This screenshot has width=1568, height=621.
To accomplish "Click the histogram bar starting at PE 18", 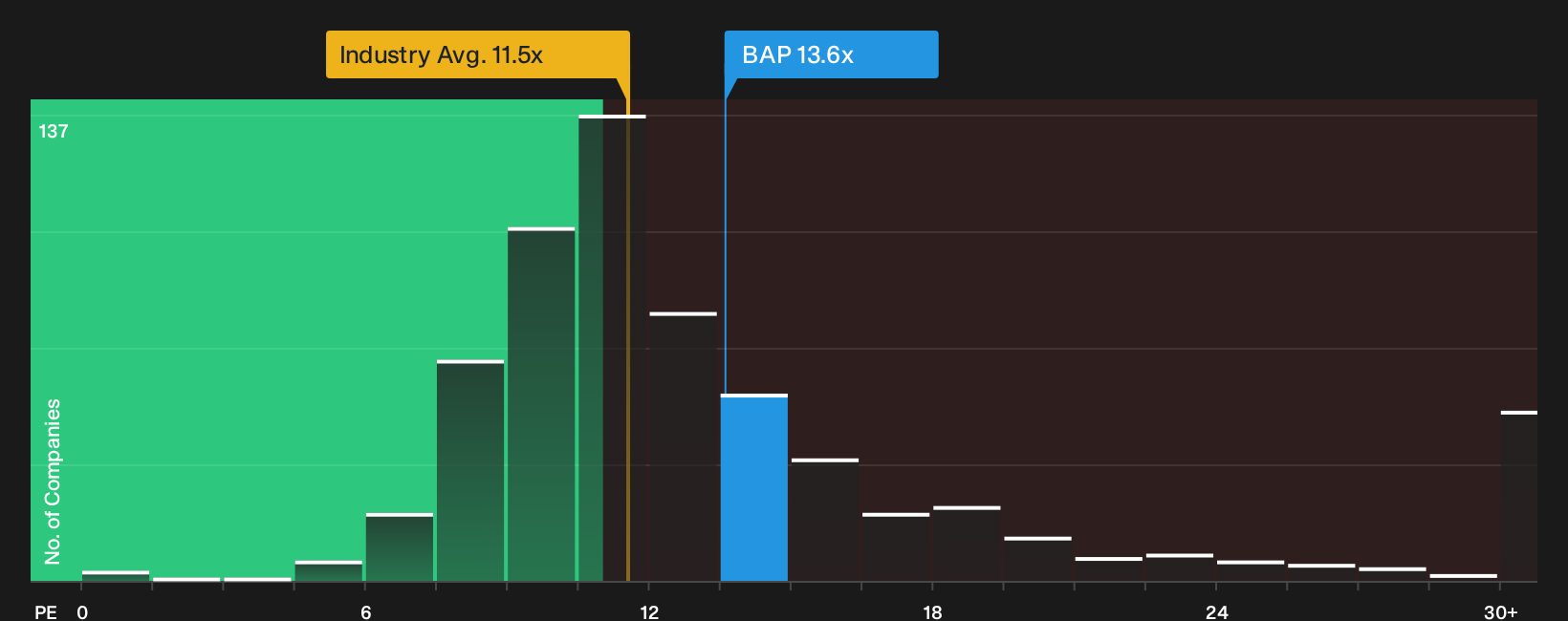I will pos(967,544).
